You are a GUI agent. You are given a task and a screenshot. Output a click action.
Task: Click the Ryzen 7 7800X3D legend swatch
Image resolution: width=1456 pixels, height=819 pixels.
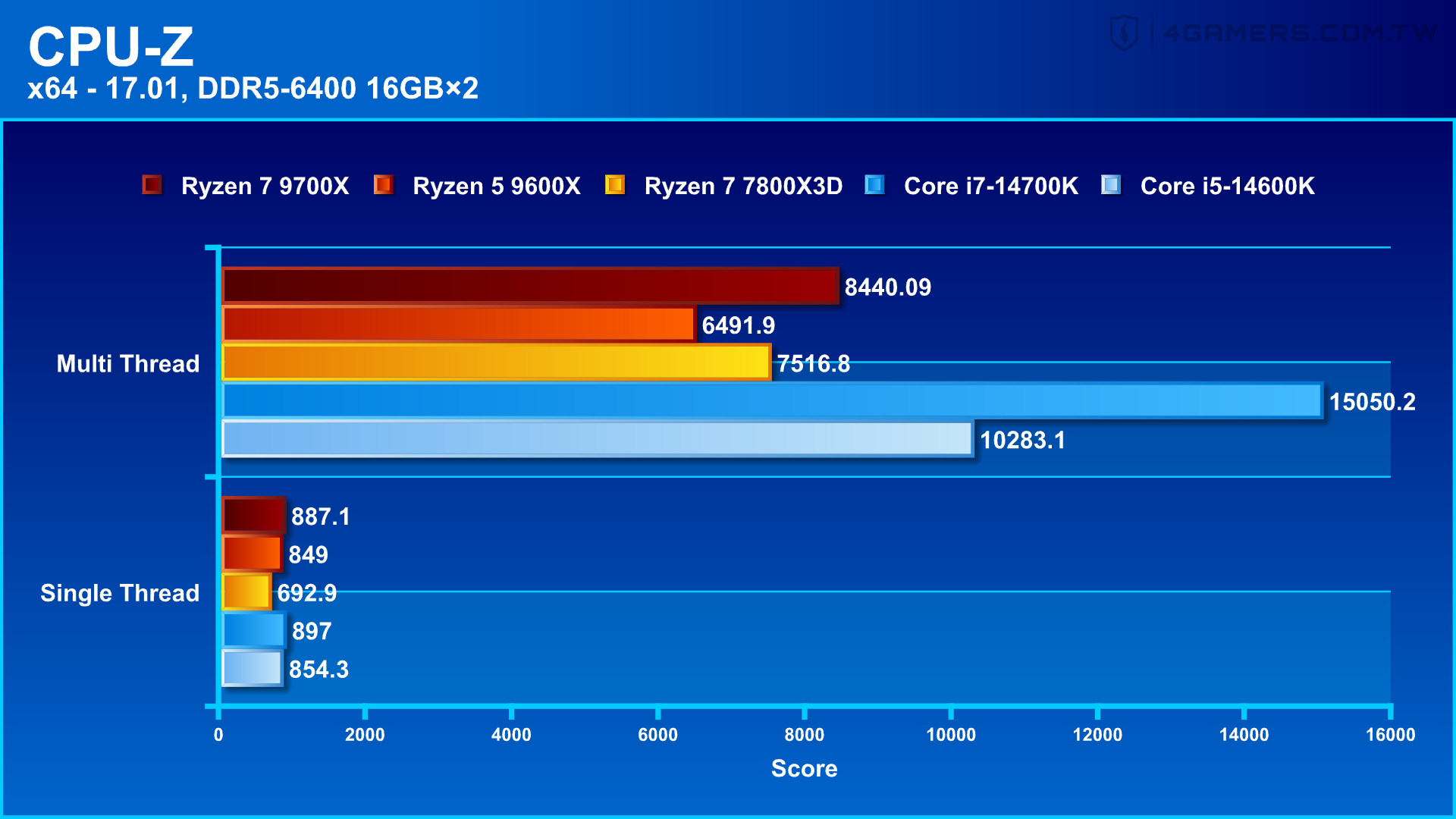(615, 185)
